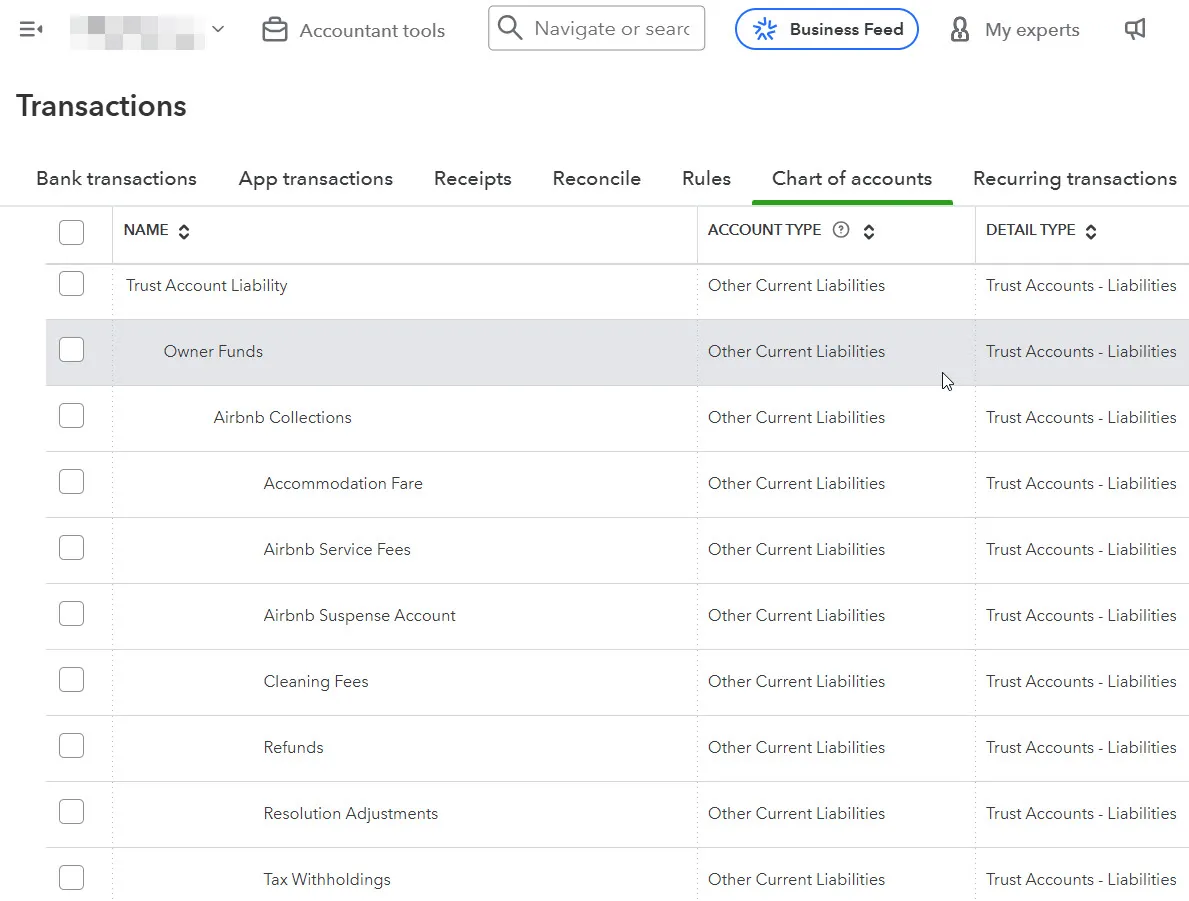Sort by Name column arrows

click(184, 232)
